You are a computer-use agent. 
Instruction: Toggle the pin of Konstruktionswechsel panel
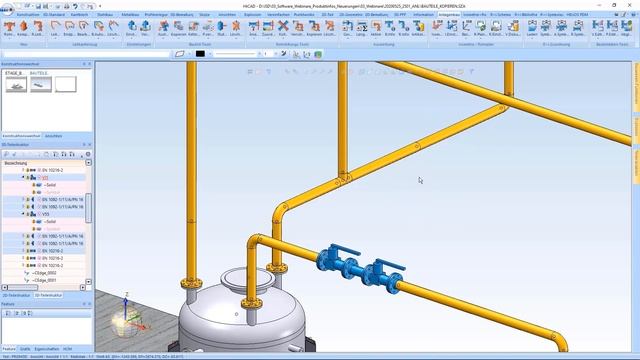pyautogui.click(x=84, y=64)
